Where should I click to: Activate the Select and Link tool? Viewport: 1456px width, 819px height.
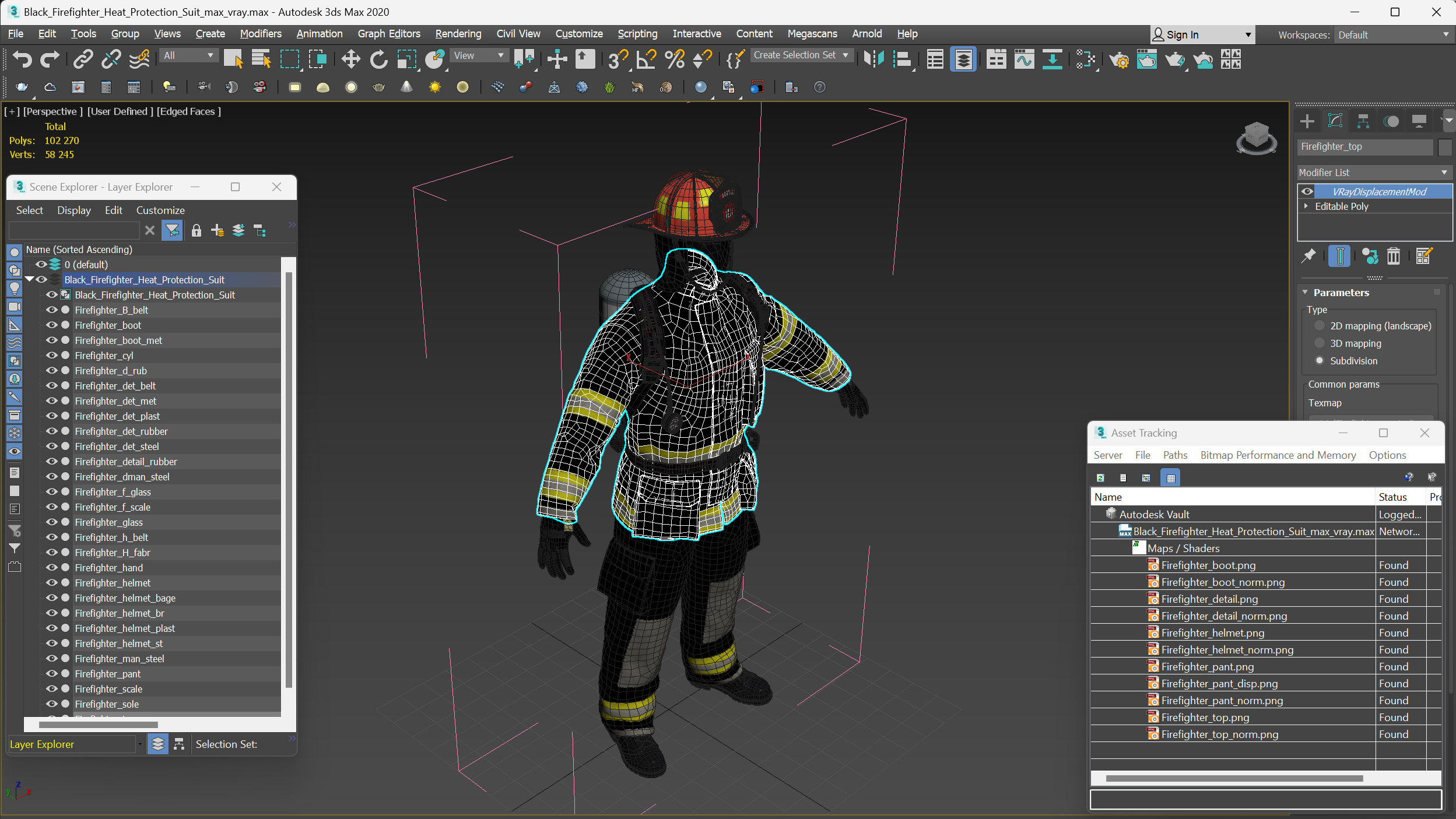[x=83, y=59]
